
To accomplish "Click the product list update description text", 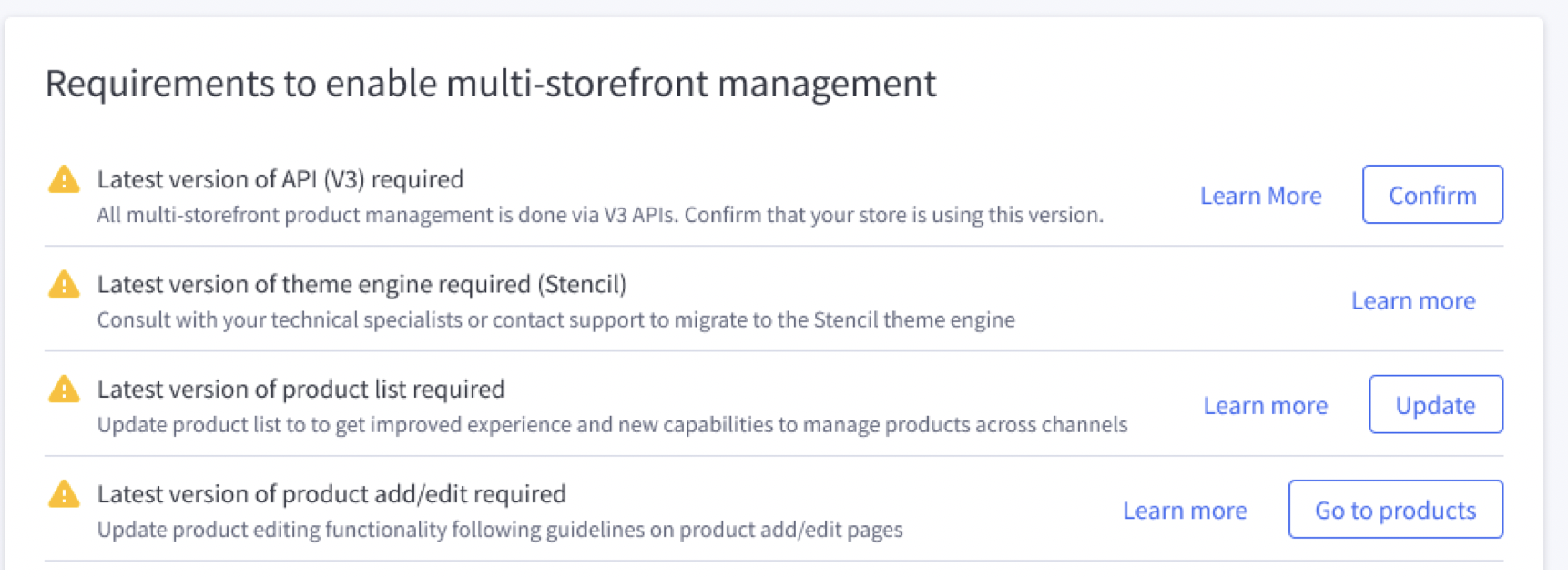I will point(612,425).
